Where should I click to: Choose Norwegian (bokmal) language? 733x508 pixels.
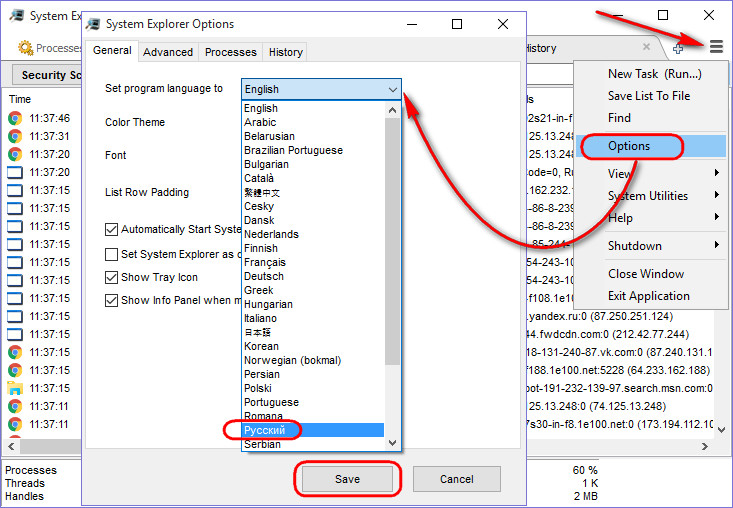point(313,360)
